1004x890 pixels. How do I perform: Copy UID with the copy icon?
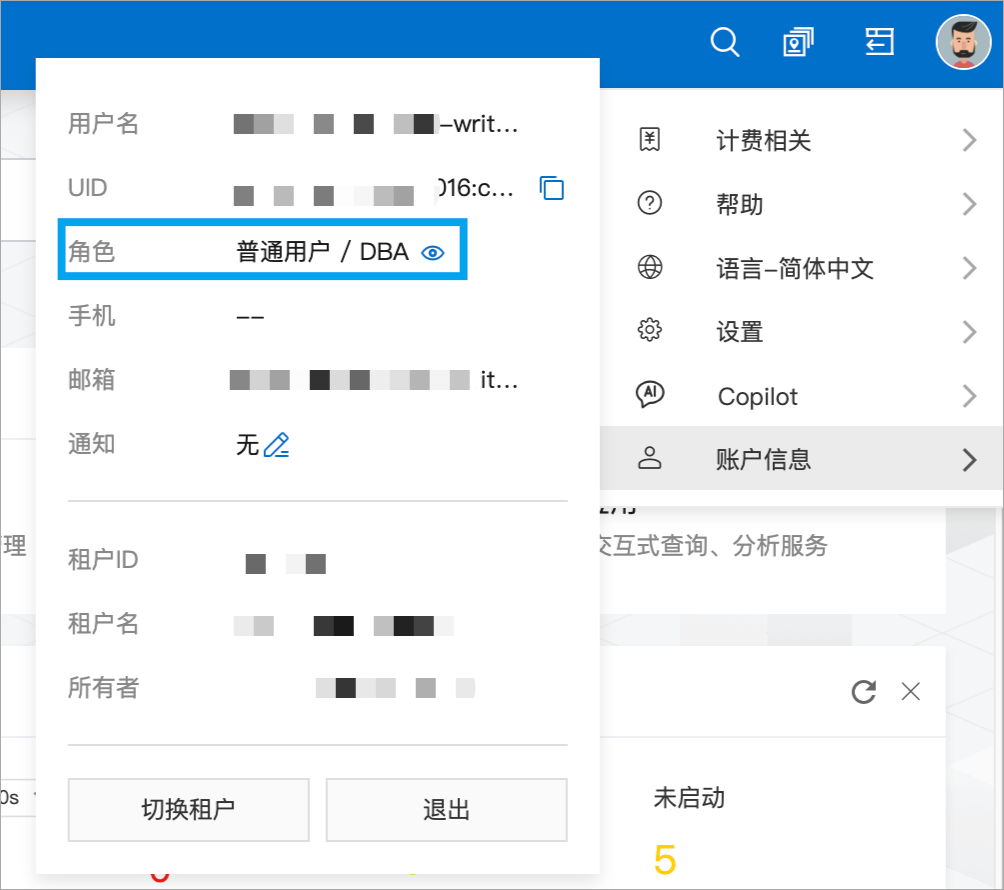pos(551,188)
